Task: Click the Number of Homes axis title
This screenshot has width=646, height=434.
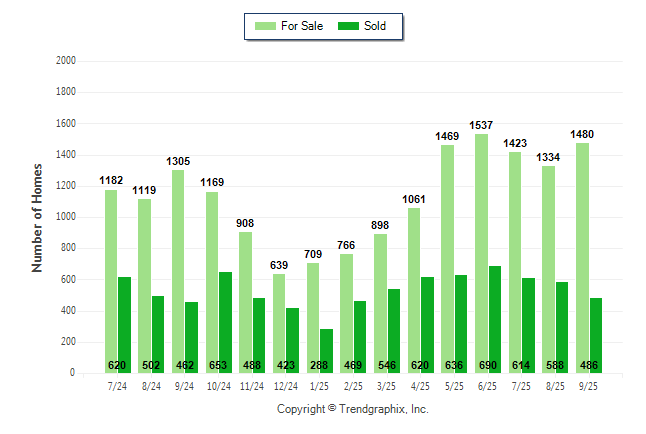Action: (x=37, y=217)
